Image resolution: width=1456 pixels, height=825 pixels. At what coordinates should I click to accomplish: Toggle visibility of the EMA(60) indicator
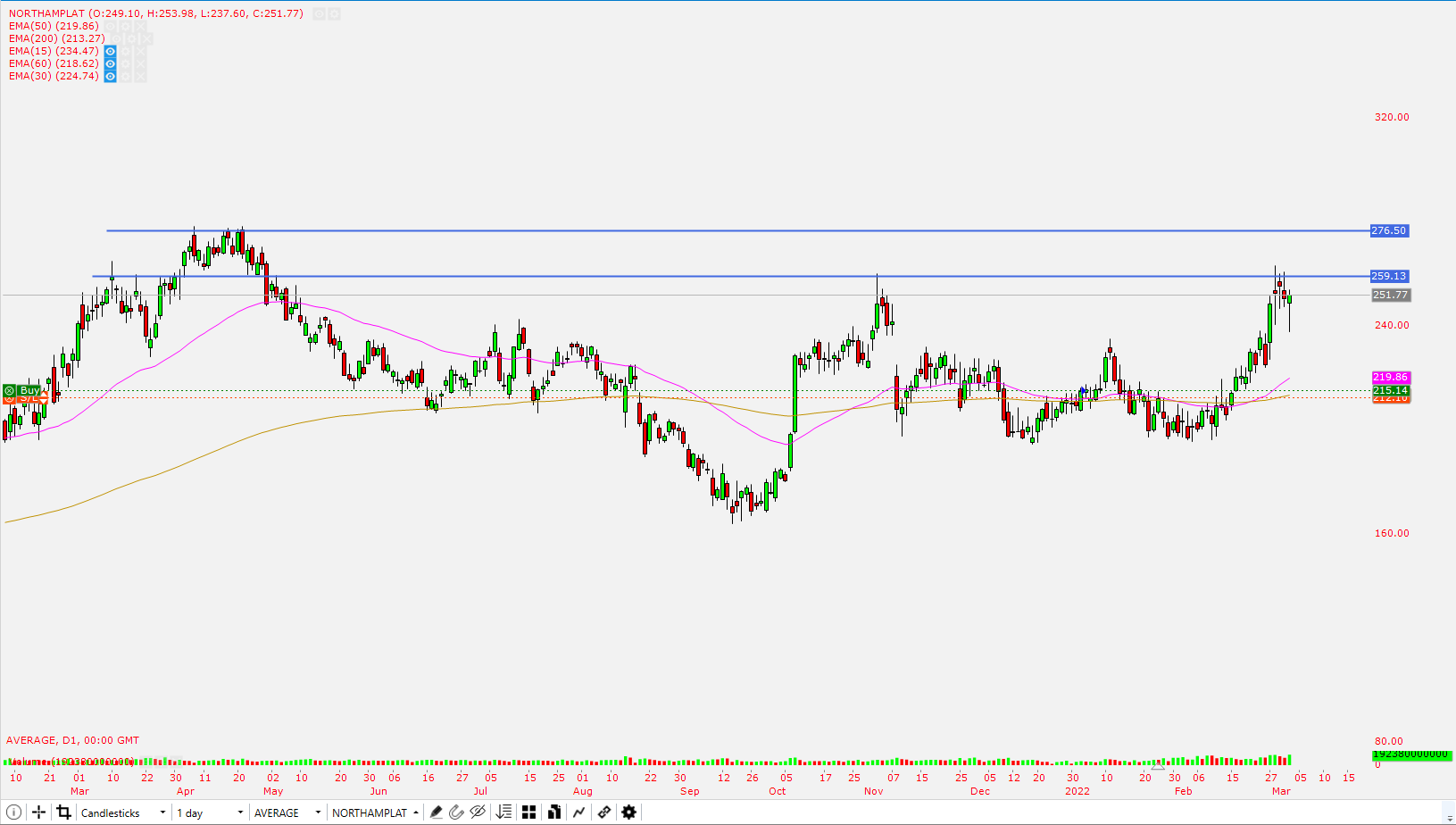109,63
